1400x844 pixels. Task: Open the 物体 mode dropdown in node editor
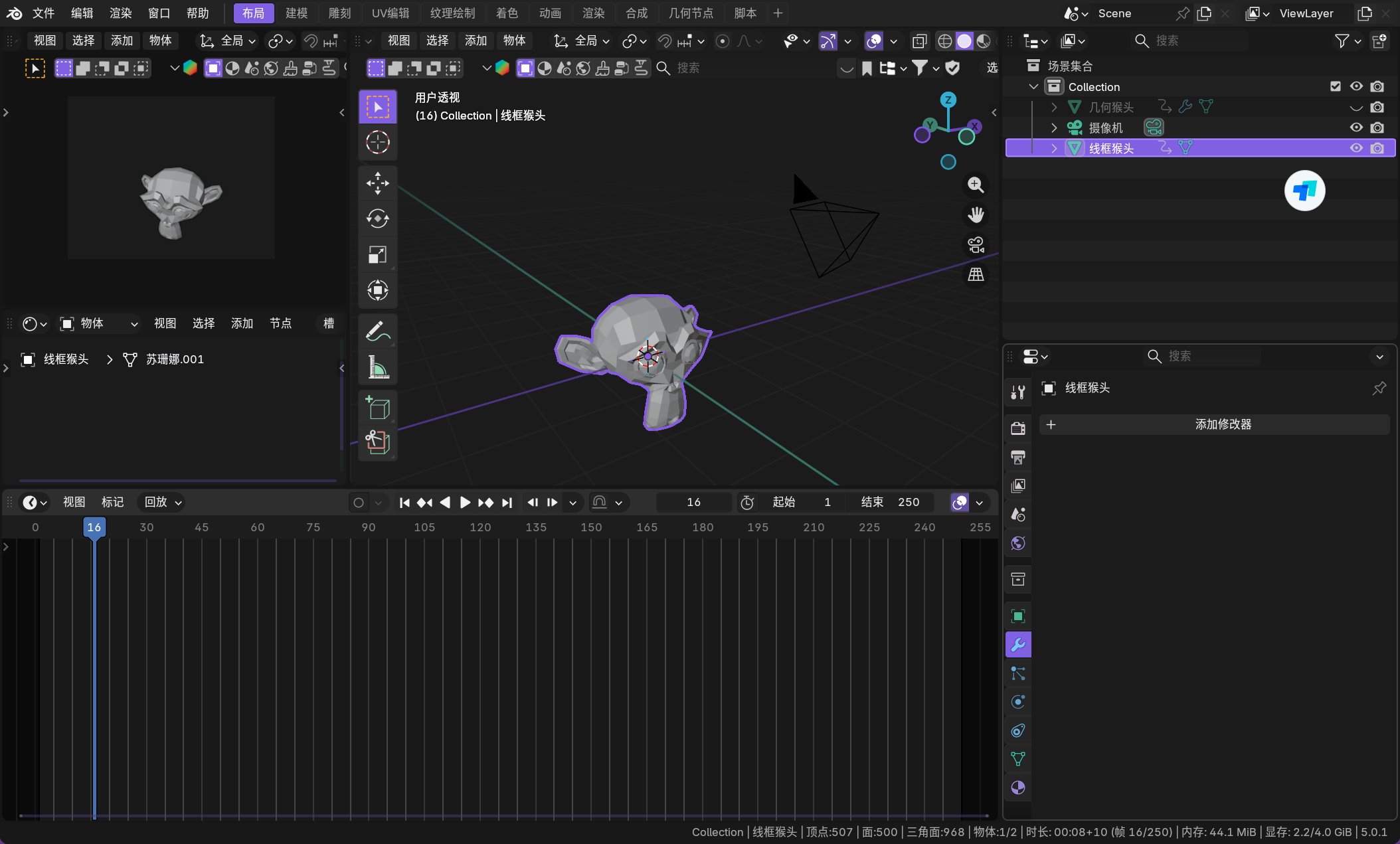[x=98, y=323]
